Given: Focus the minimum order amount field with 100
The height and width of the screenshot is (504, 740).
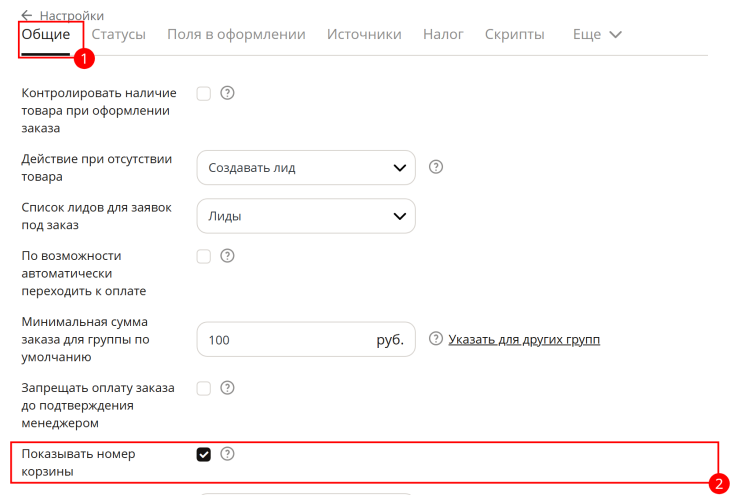Looking at the screenshot, I should (x=306, y=339).
